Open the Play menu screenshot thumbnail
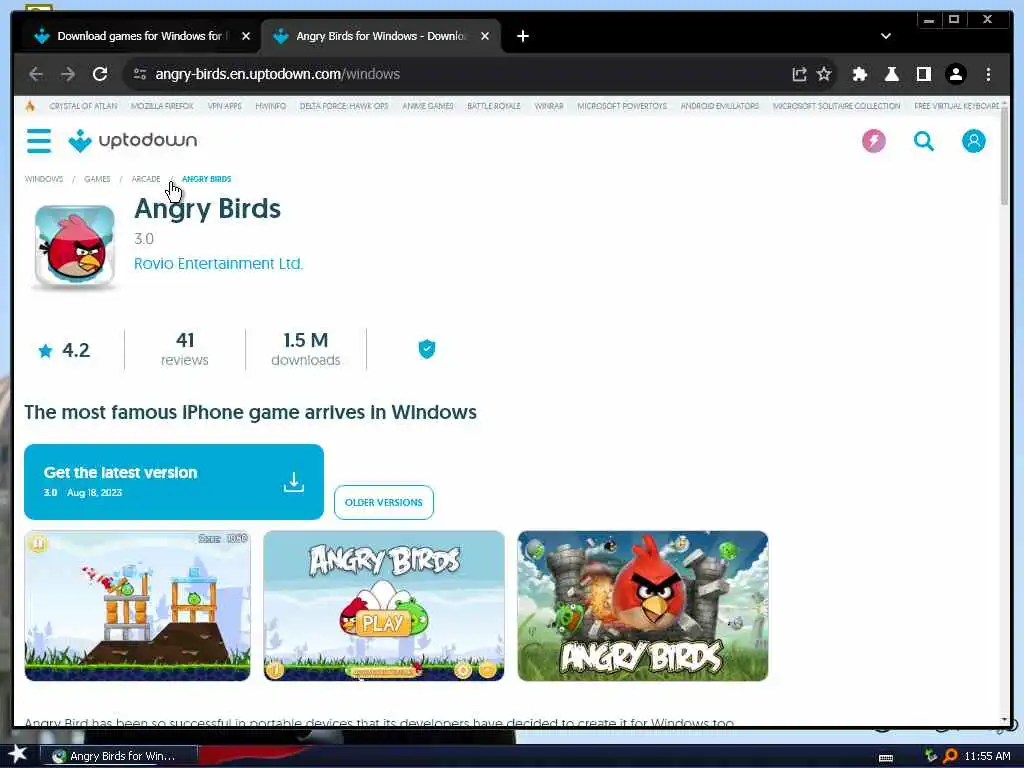 [384, 605]
